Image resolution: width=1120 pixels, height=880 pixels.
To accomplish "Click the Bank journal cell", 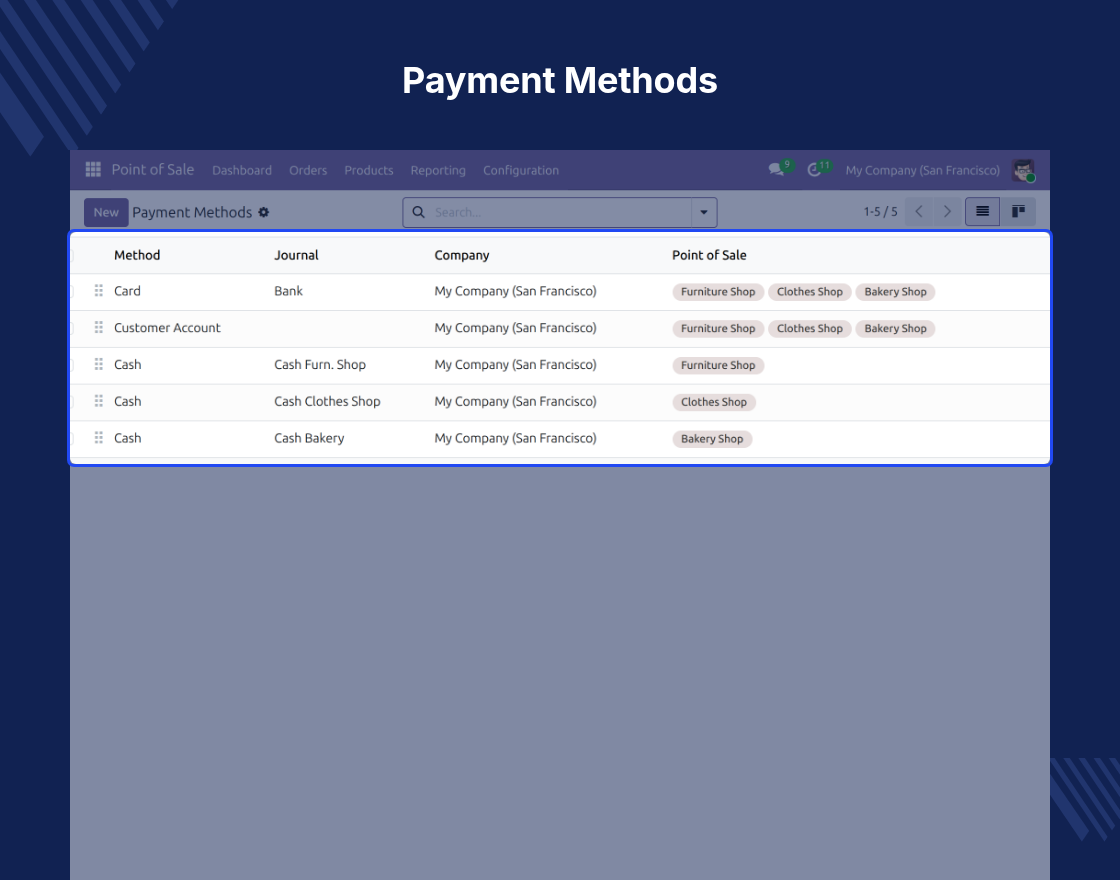I will coord(289,291).
